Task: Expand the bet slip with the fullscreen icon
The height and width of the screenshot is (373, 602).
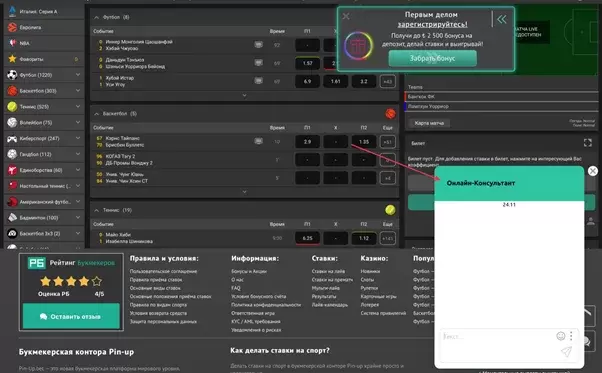Action: pos(587,143)
